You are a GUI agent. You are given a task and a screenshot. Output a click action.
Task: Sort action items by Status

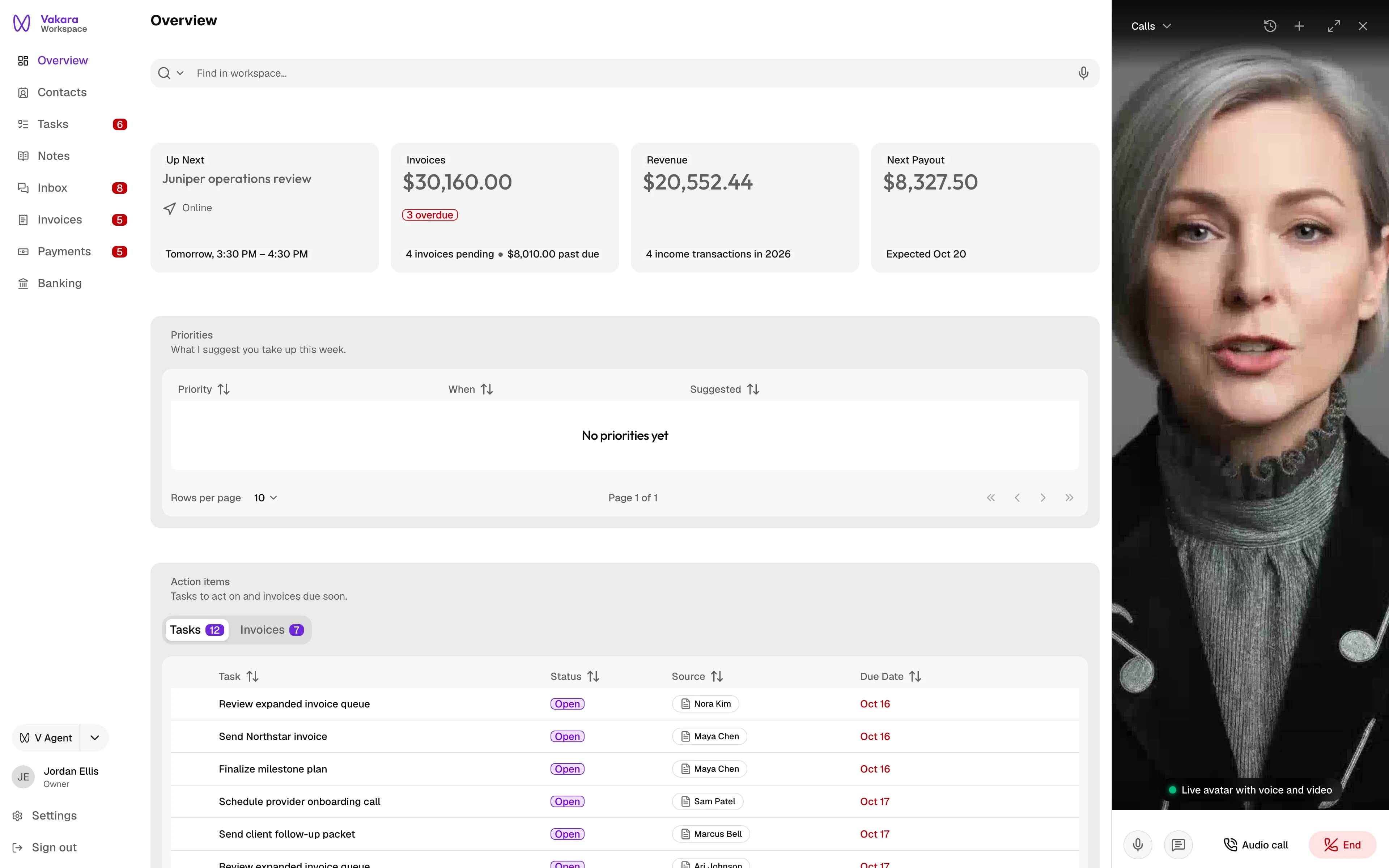point(574,676)
